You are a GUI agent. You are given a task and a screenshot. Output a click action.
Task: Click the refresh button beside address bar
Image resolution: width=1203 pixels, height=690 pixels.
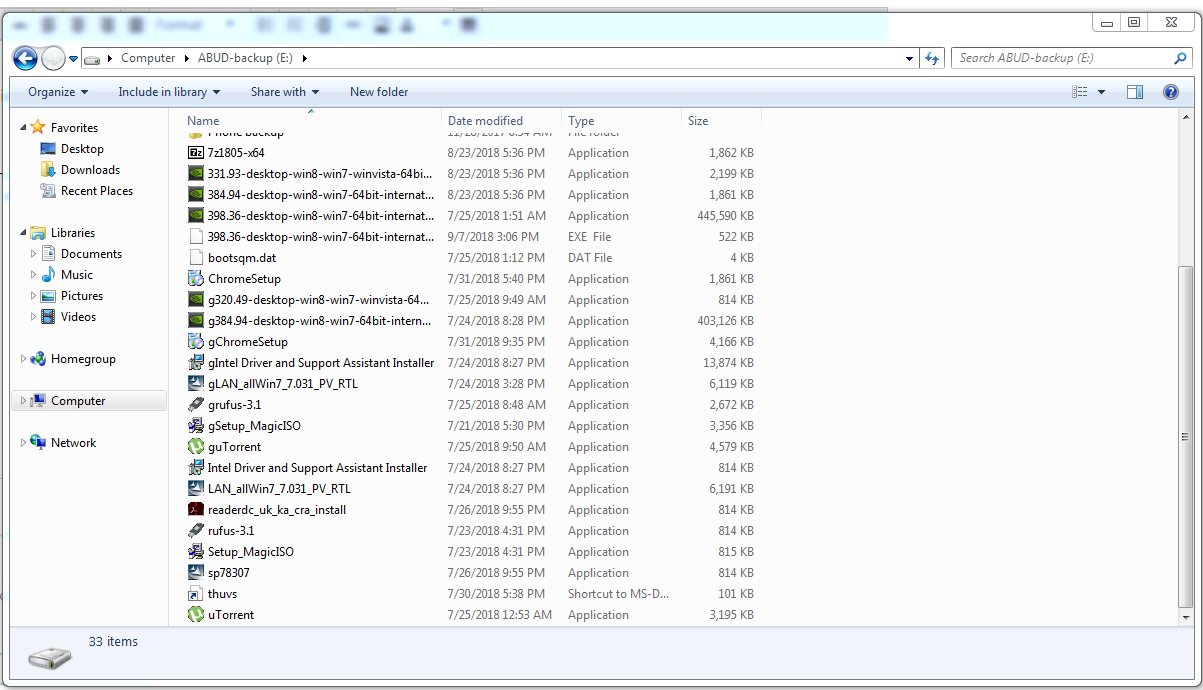pyautogui.click(x=933, y=58)
